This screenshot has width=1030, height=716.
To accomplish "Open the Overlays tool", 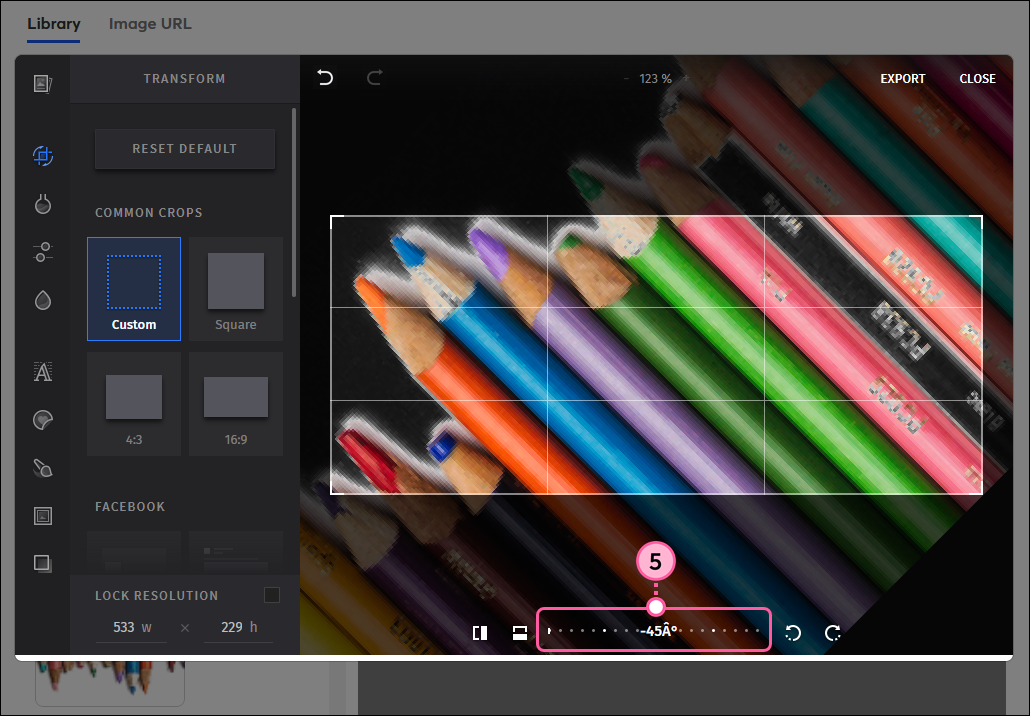I will [43, 564].
